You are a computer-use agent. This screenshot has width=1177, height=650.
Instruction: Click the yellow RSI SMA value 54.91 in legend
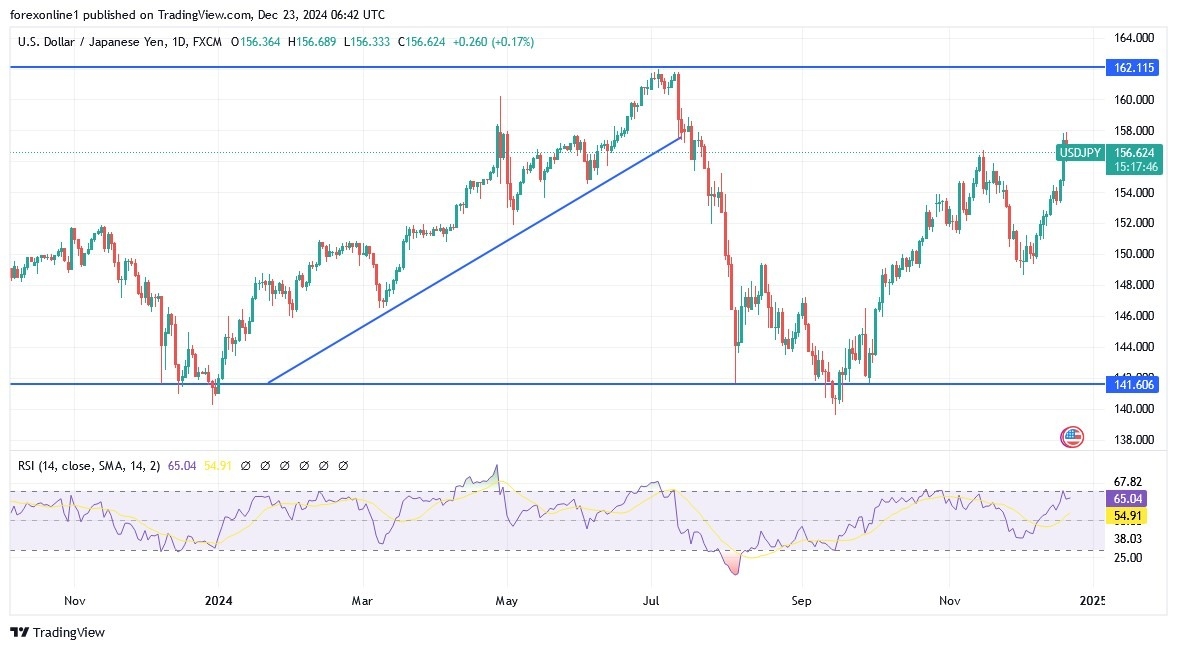204,466
